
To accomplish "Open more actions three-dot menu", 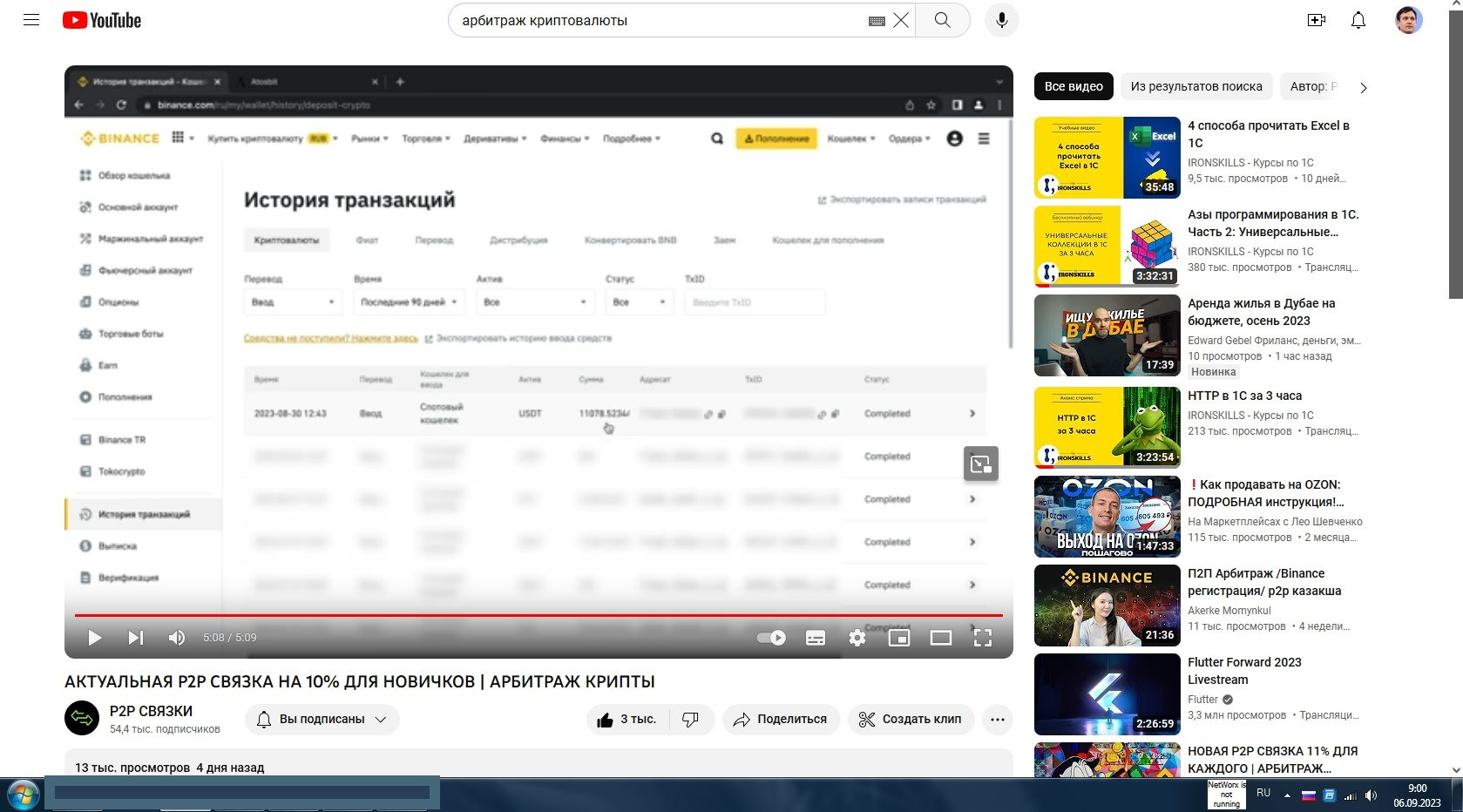I will 998,720.
